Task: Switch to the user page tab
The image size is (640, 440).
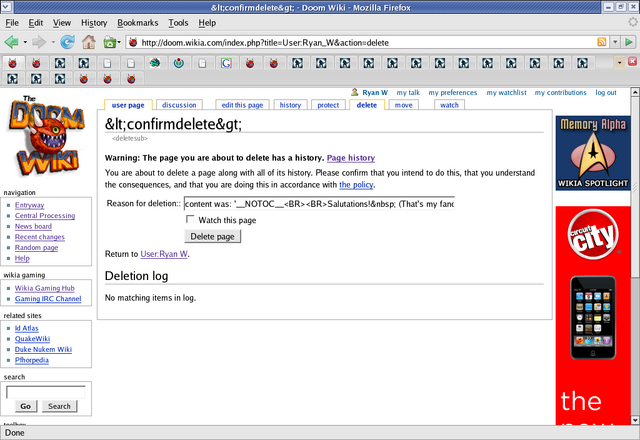Action: pyautogui.click(x=128, y=105)
